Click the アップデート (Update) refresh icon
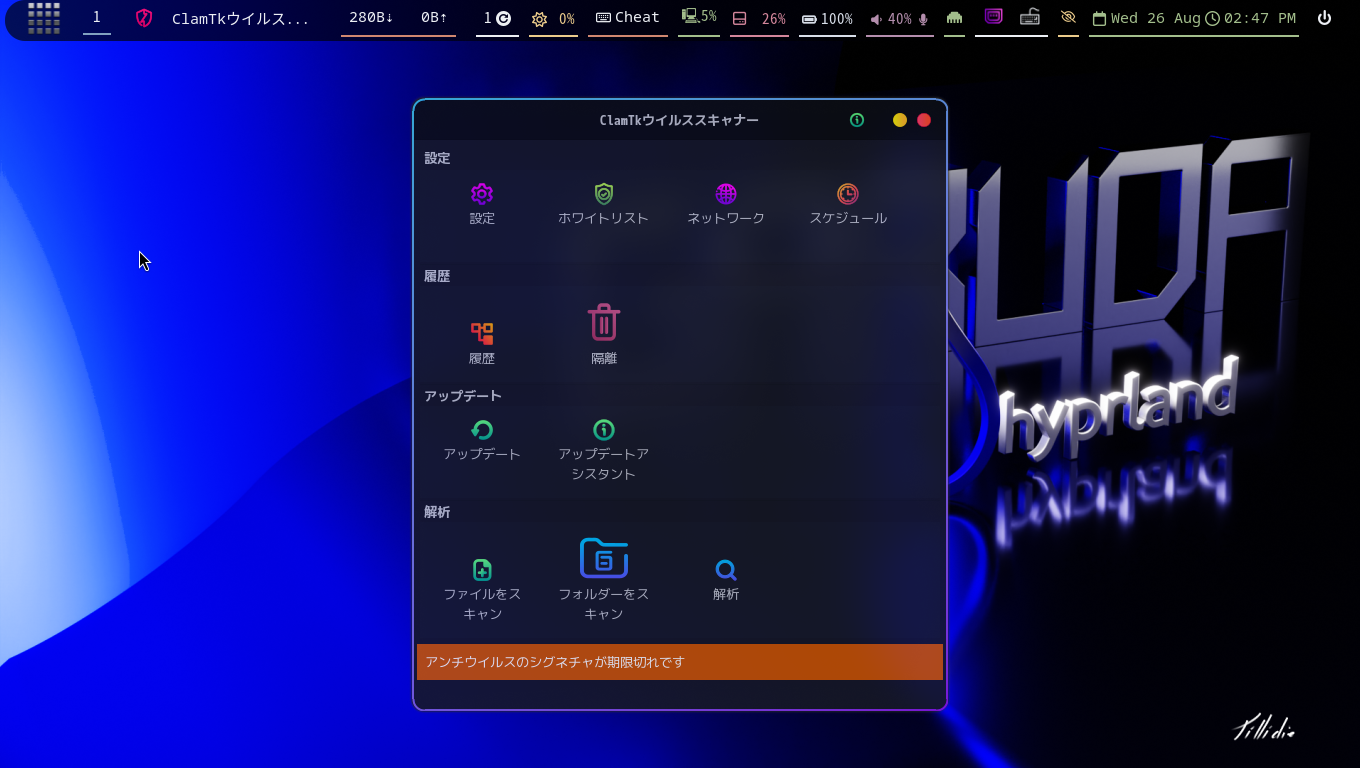This screenshot has width=1360, height=768. [x=482, y=430]
